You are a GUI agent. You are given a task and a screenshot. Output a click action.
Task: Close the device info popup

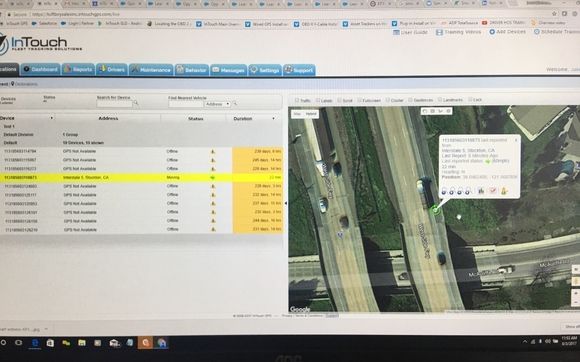point(516,140)
